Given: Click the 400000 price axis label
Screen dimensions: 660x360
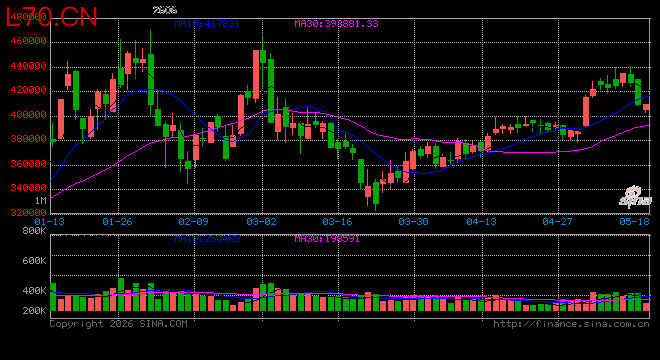Looking at the screenshot, I should (29, 115).
